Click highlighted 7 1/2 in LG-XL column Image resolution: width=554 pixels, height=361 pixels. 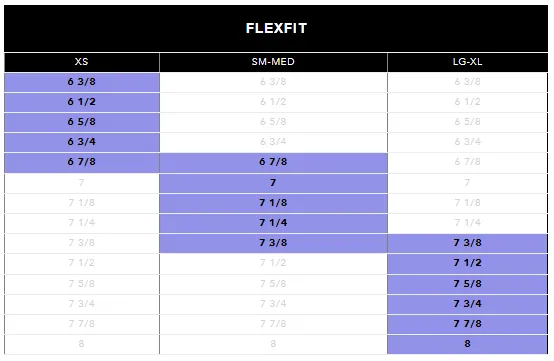[x=467, y=263]
